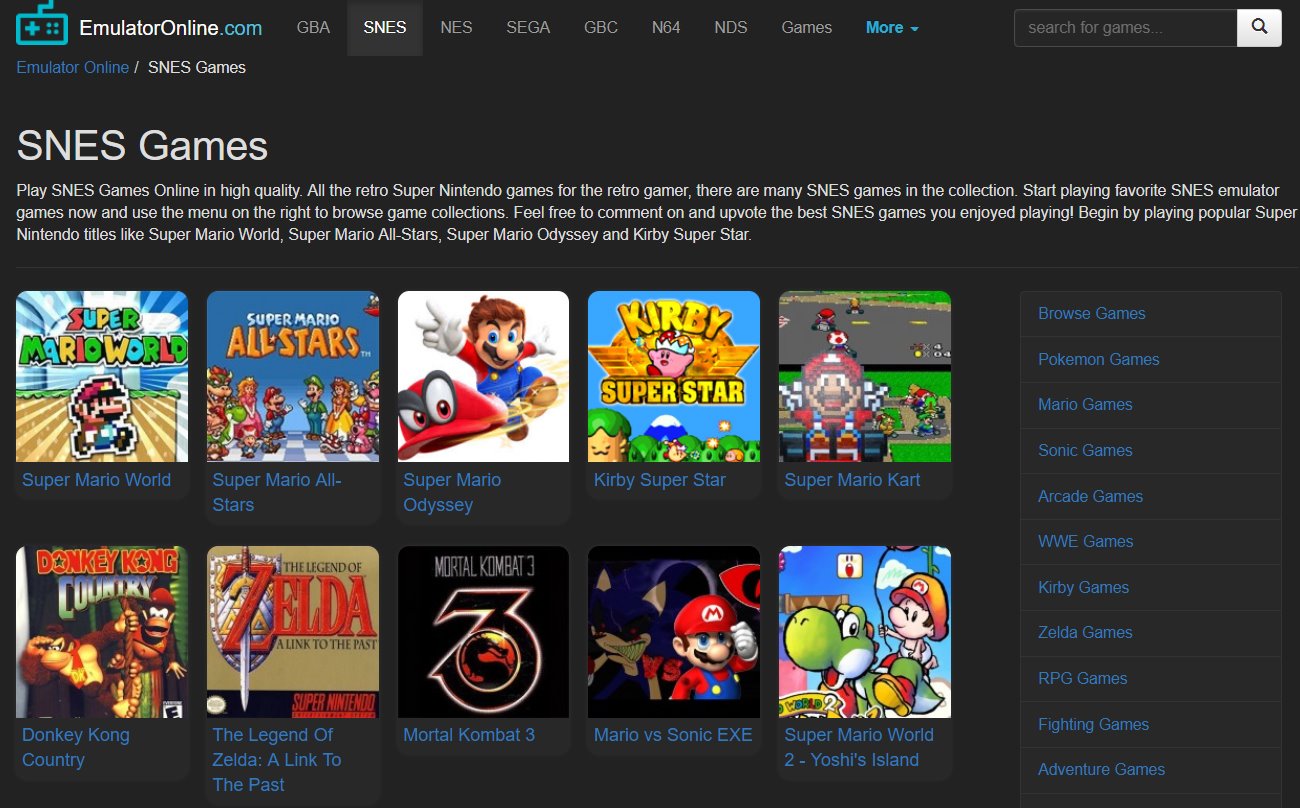Go to the NDS section
The height and width of the screenshot is (808, 1300).
coord(731,28)
